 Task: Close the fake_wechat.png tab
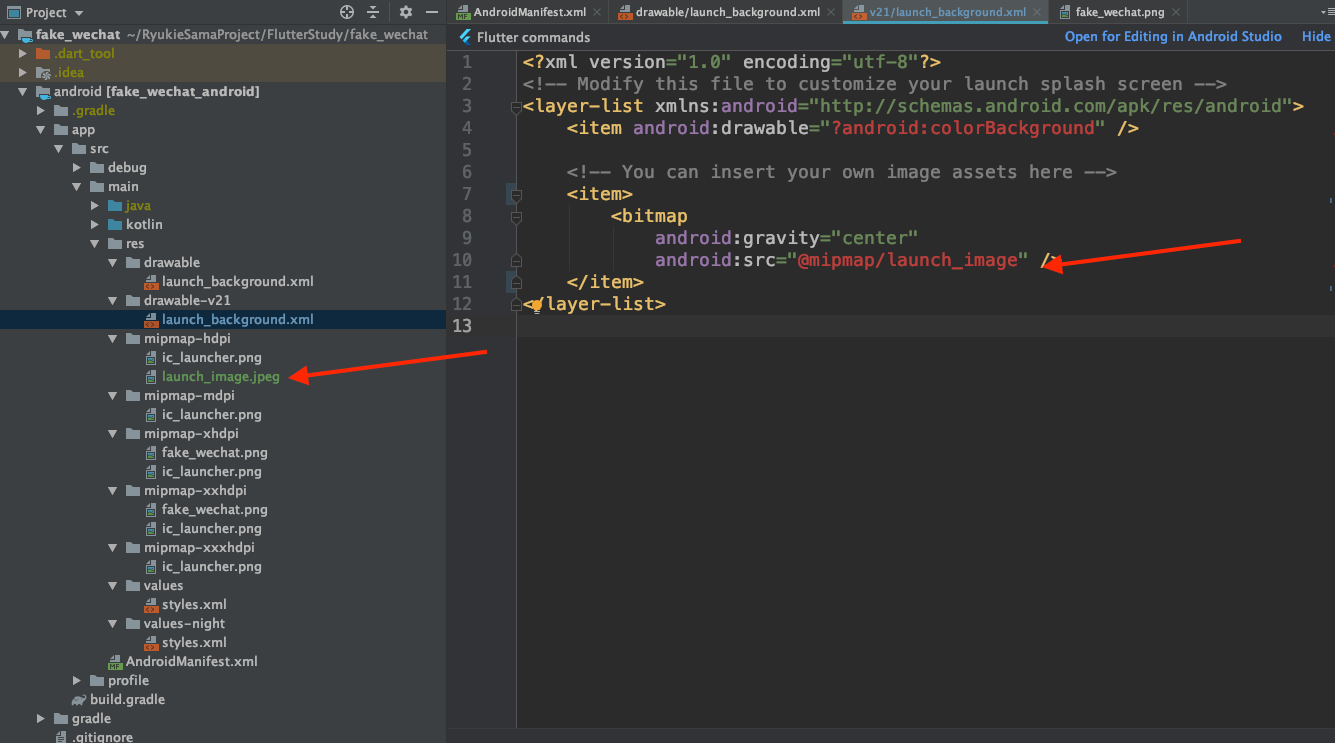[1174, 12]
